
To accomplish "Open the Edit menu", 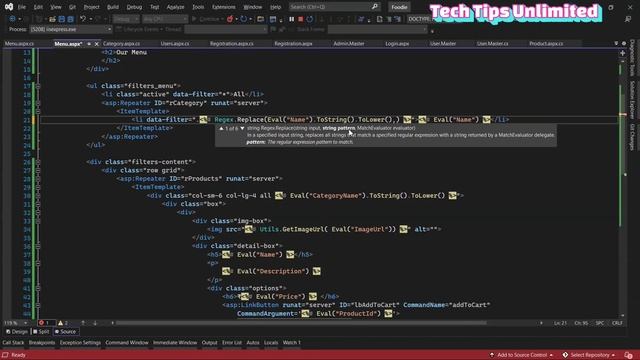I will click(x=38, y=7).
